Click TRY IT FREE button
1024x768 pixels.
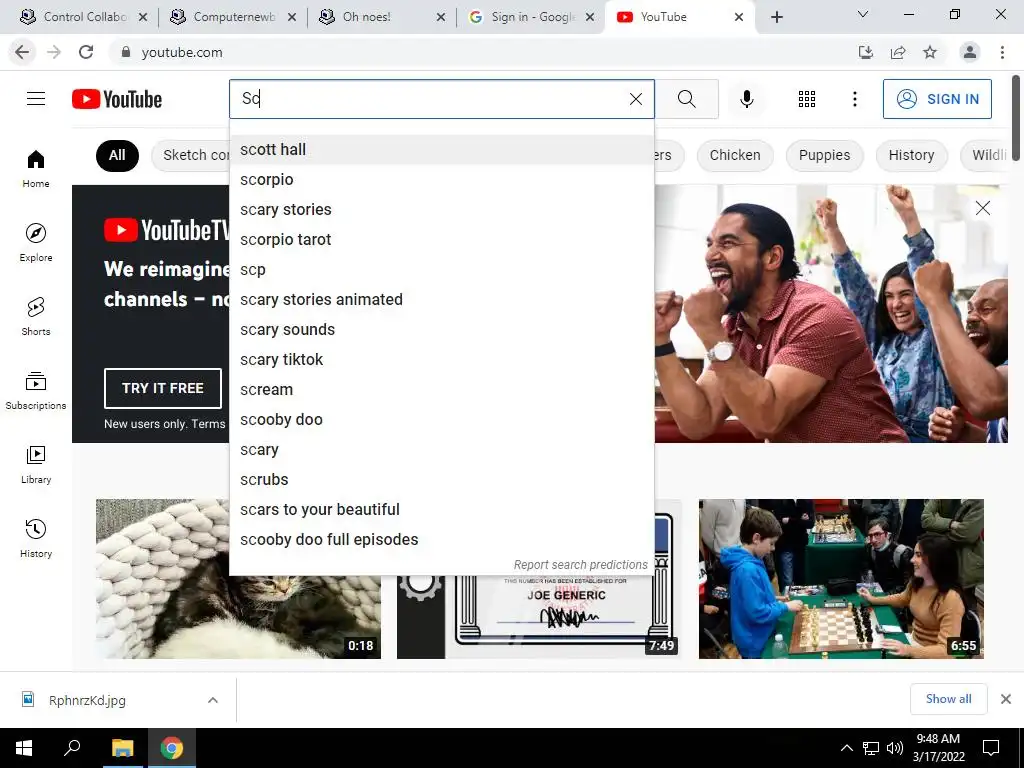point(163,389)
